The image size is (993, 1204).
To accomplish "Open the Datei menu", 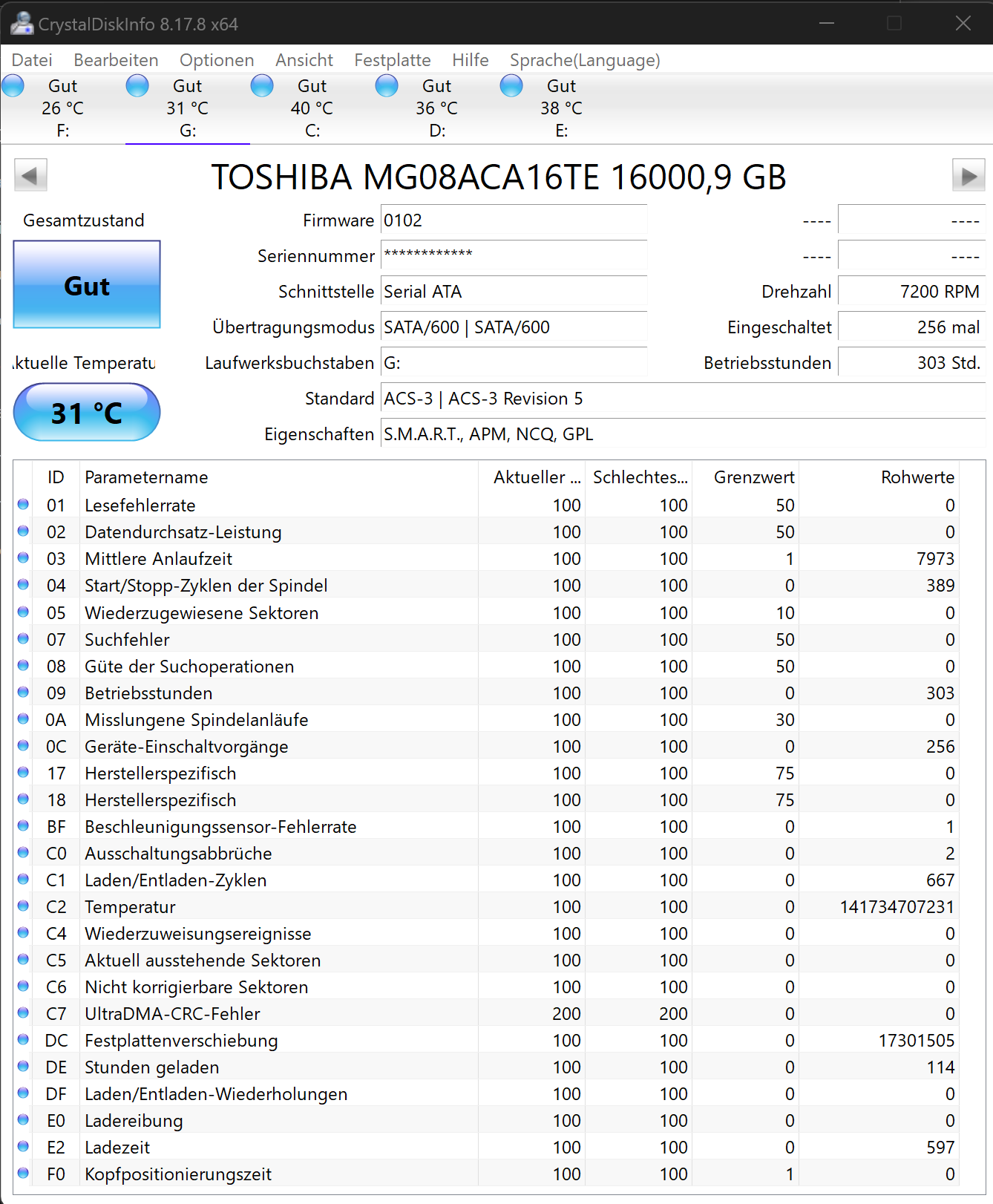I will tap(32, 60).
